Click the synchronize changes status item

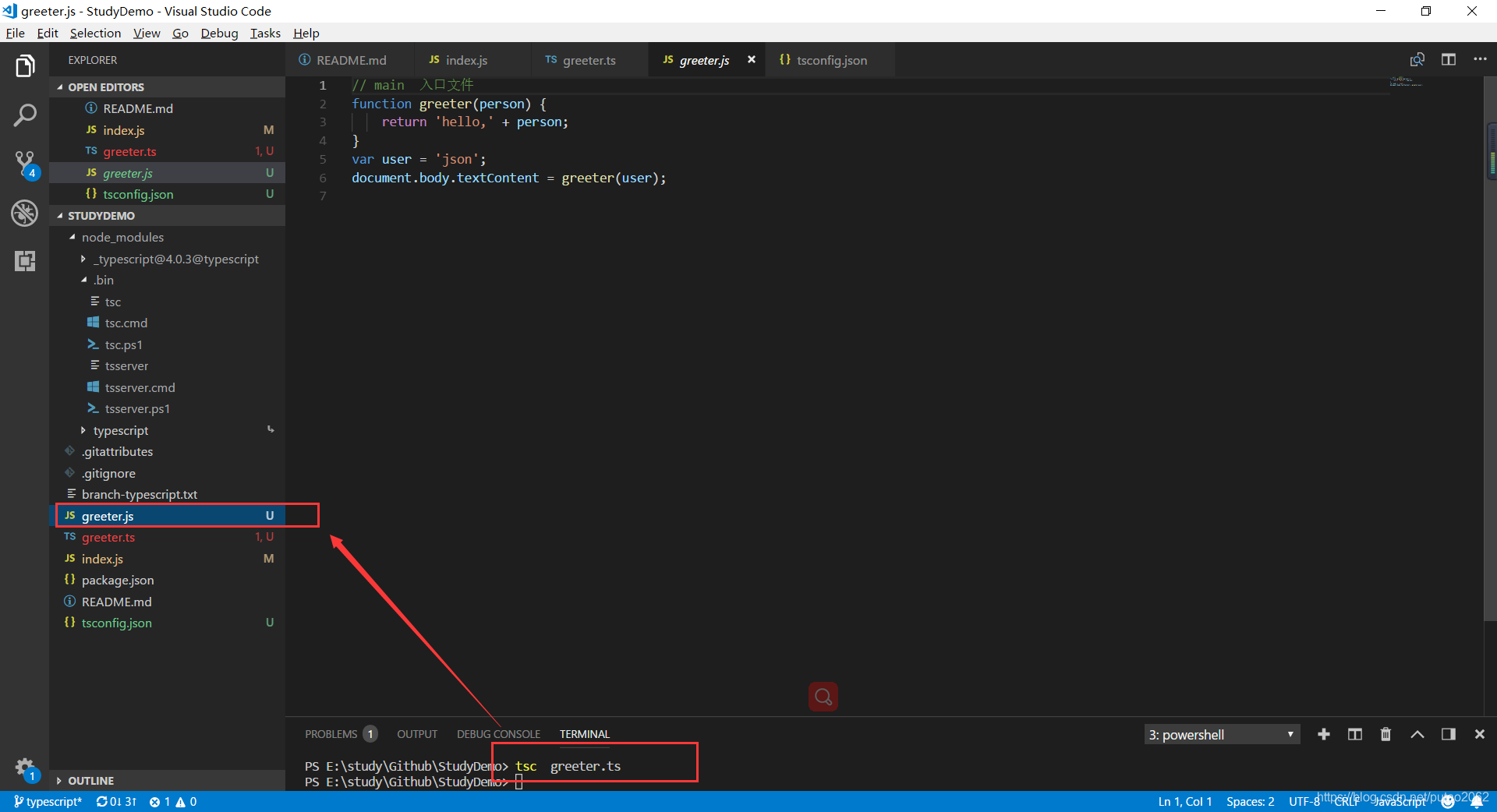115,802
